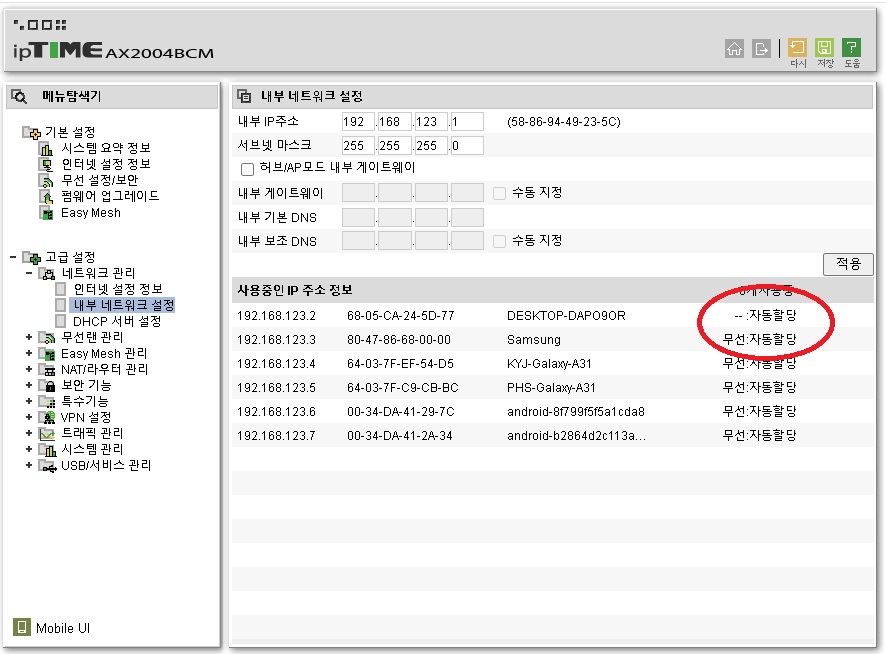Select the 192.168.123.7 address entry
Viewport: 886px width, 654px height.
click(x=276, y=436)
